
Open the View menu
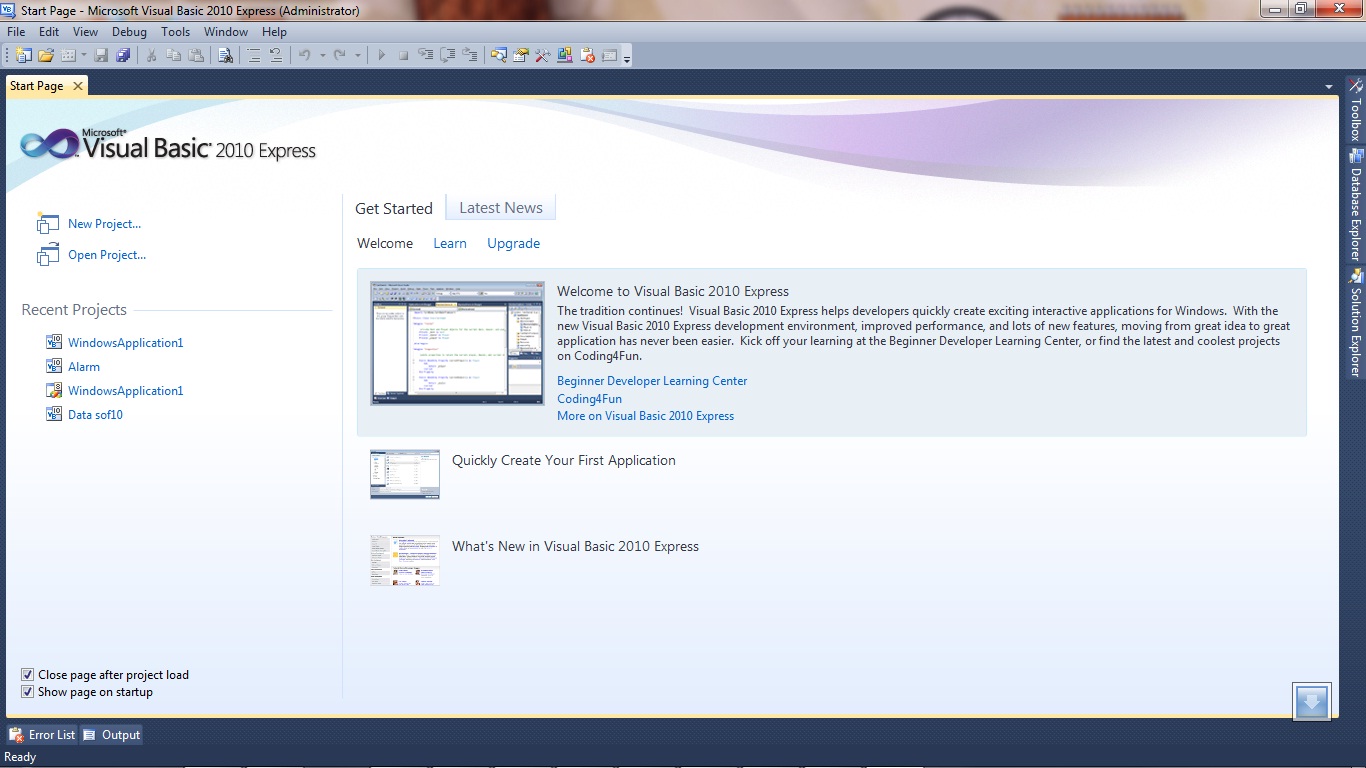click(x=86, y=32)
